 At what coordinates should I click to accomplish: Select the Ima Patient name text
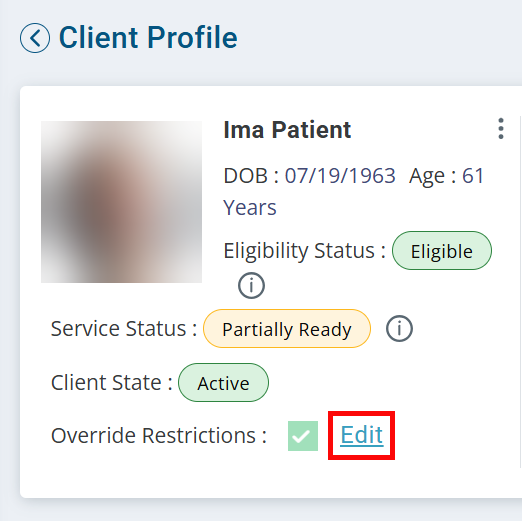[x=287, y=130]
